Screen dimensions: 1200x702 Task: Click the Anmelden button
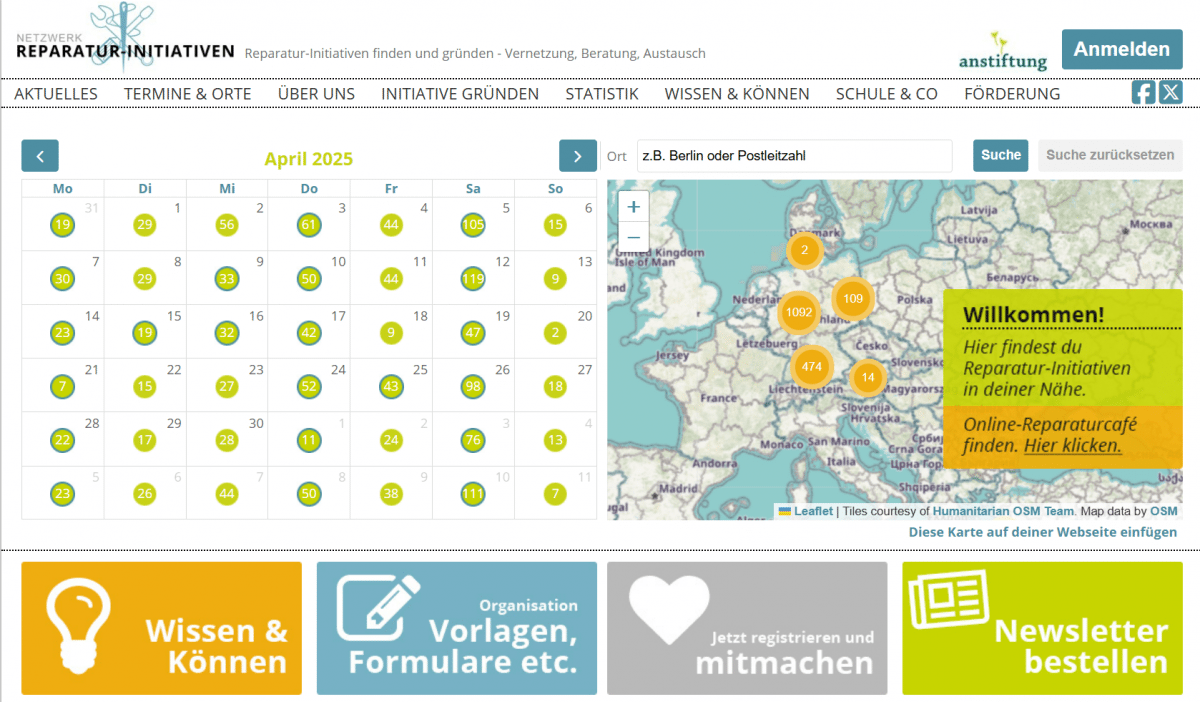point(1121,49)
